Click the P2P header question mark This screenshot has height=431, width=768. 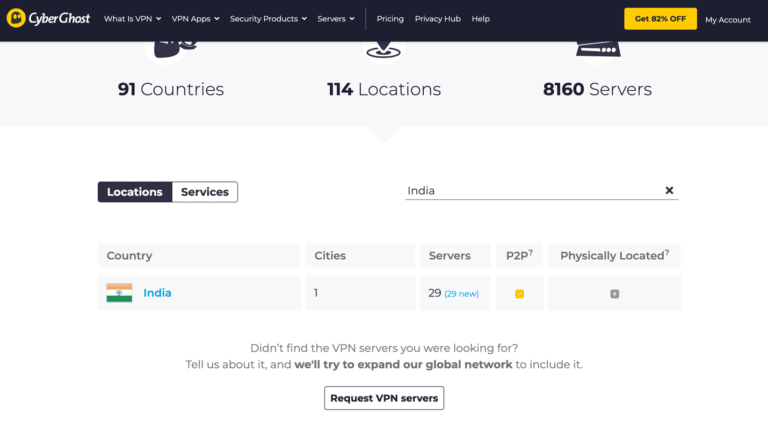click(x=530, y=252)
